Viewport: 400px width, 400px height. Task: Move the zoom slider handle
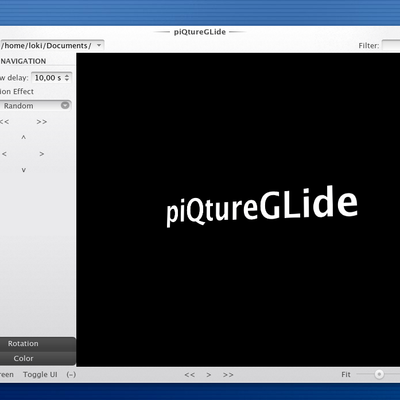pyautogui.click(x=379, y=374)
